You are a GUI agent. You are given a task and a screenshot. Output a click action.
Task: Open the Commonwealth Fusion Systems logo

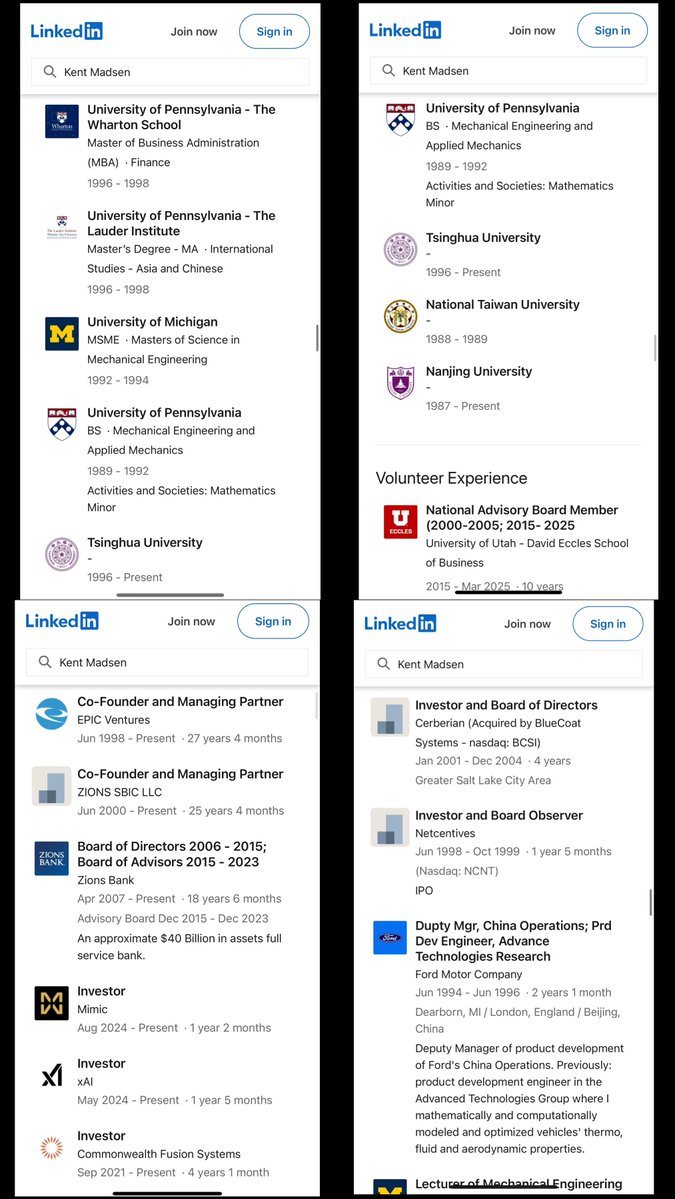(51, 1148)
